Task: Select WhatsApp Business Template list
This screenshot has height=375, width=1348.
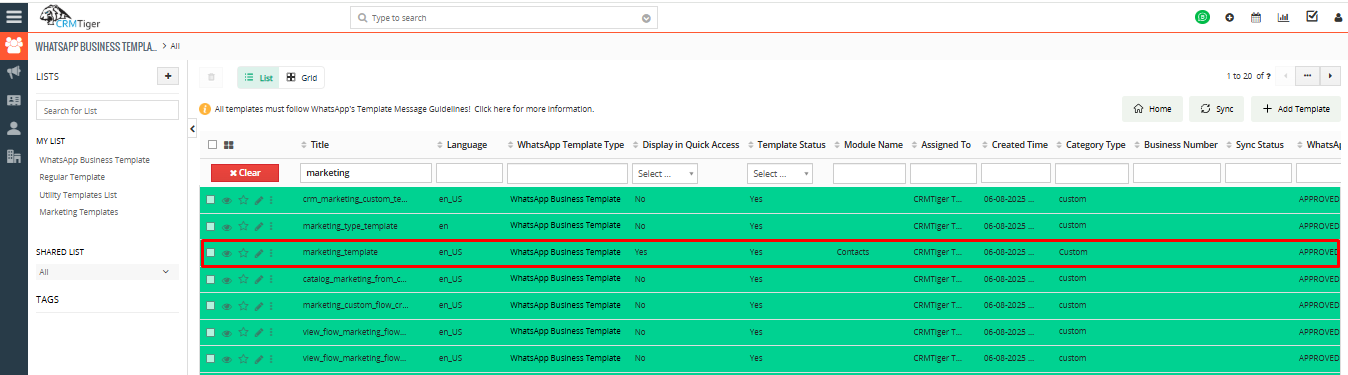Action: tap(94, 160)
